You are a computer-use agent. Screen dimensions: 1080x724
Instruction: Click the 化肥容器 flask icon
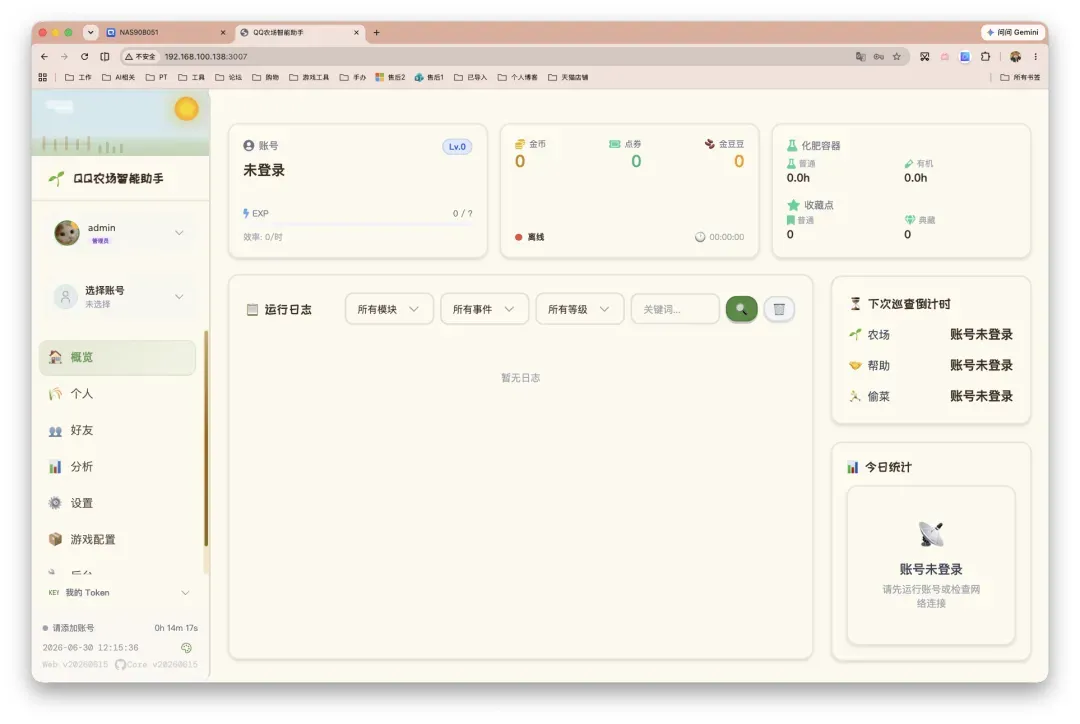(792, 145)
